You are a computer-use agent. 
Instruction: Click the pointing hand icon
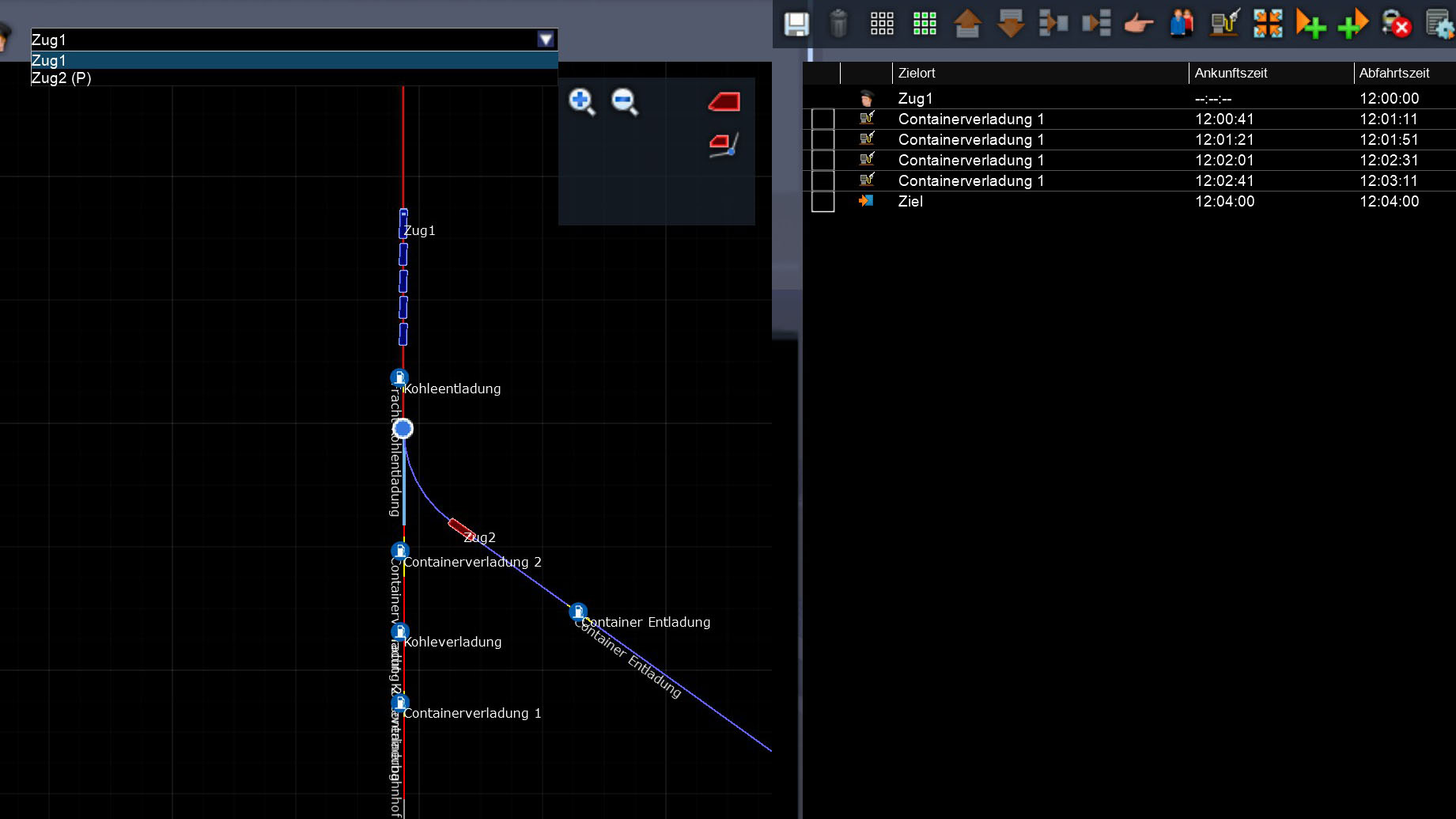click(x=1138, y=24)
